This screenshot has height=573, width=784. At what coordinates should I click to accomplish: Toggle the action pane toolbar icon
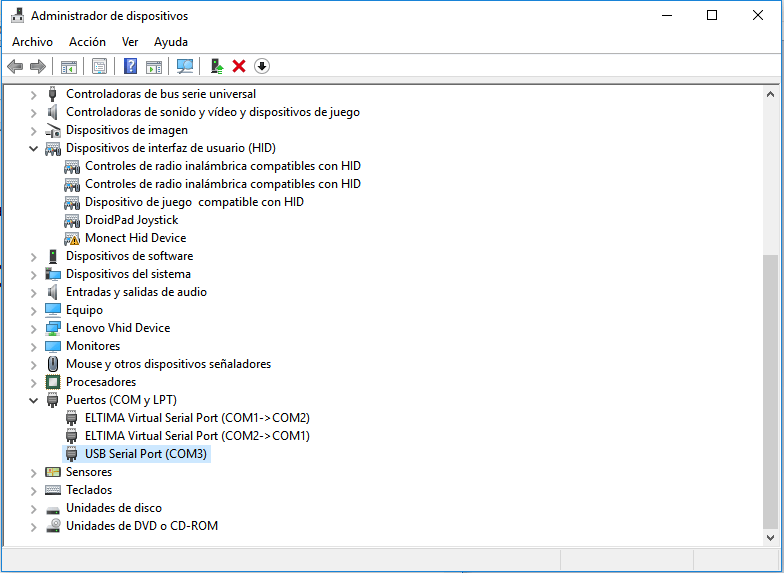154,66
